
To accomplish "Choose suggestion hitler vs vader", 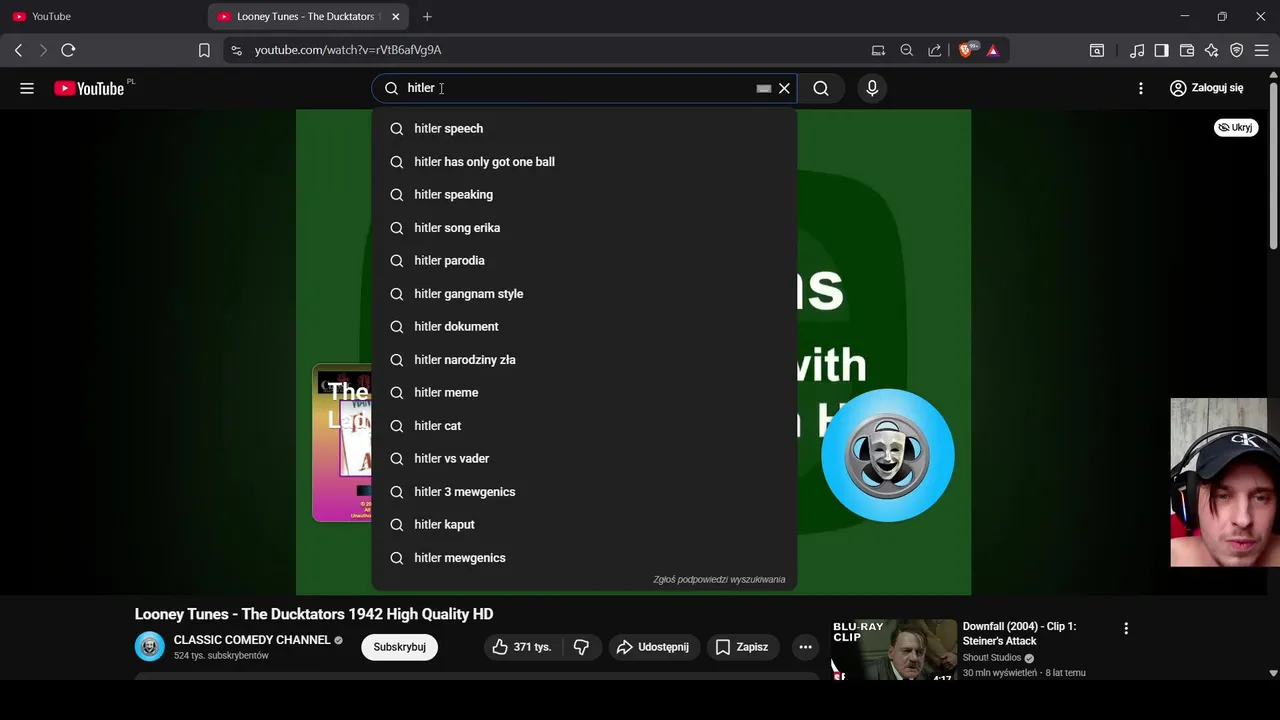I will tap(584, 458).
